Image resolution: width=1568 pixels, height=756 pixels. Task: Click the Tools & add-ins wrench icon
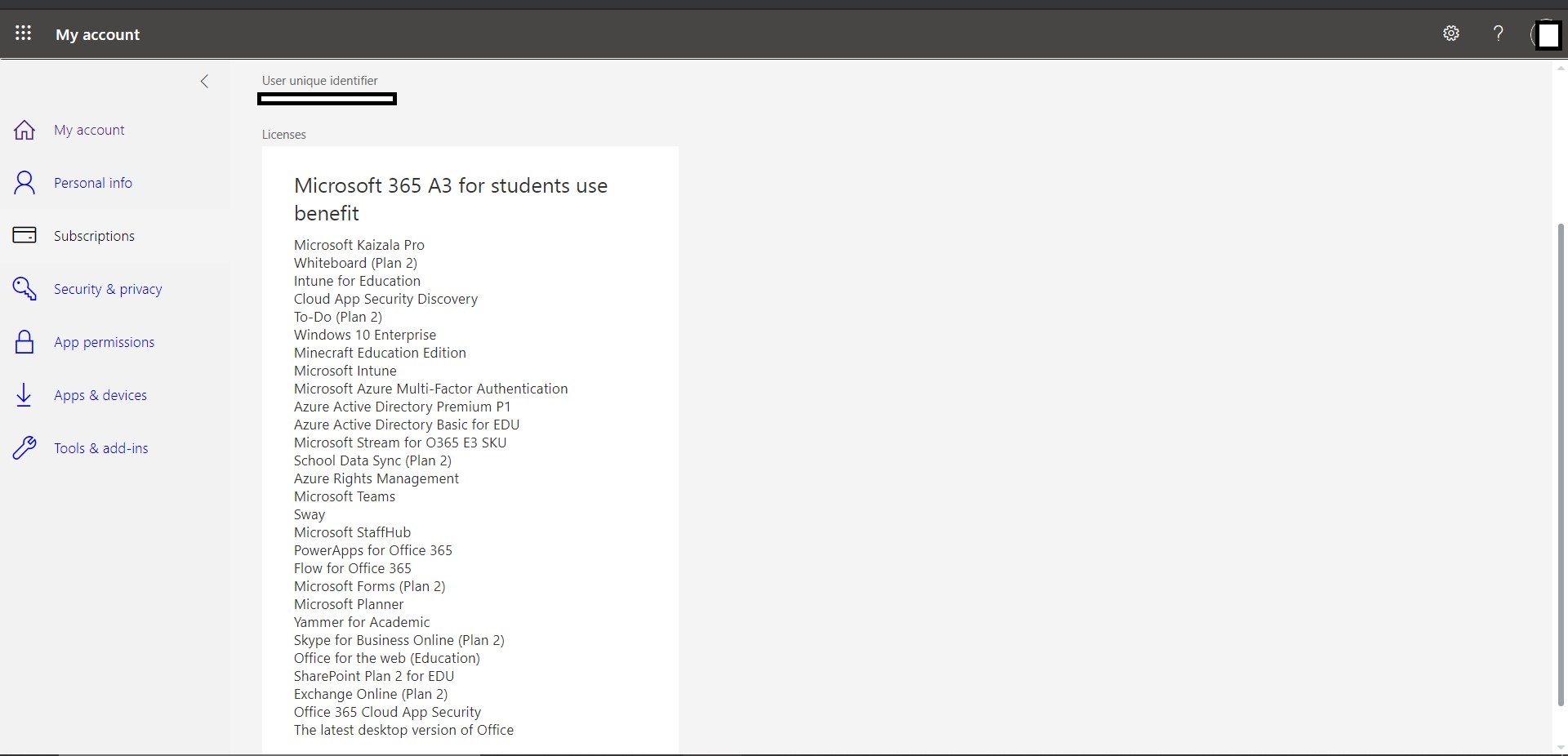coord(24,448)
